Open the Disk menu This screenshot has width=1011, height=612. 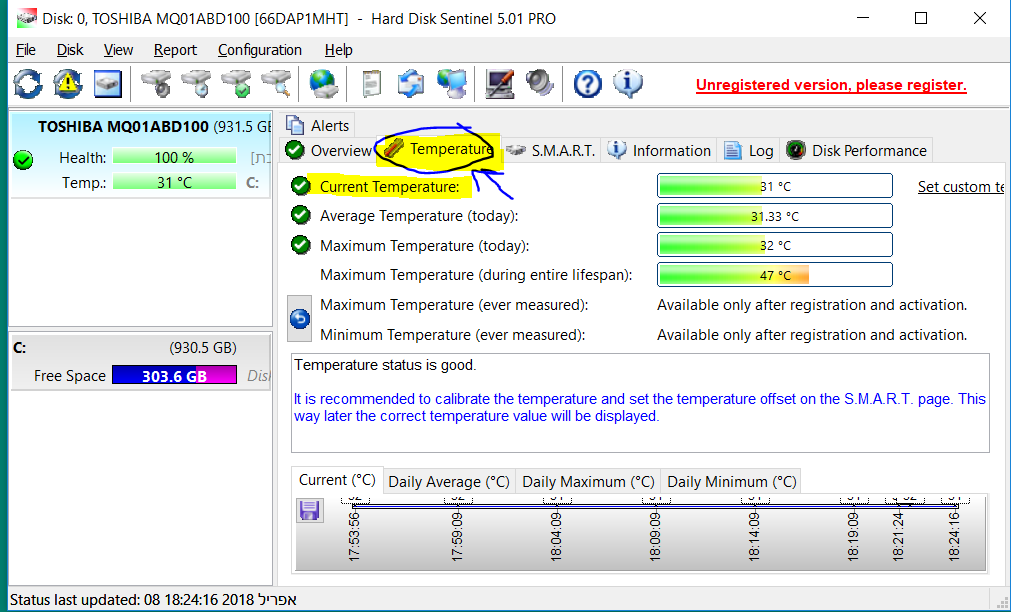click(70, 50)
